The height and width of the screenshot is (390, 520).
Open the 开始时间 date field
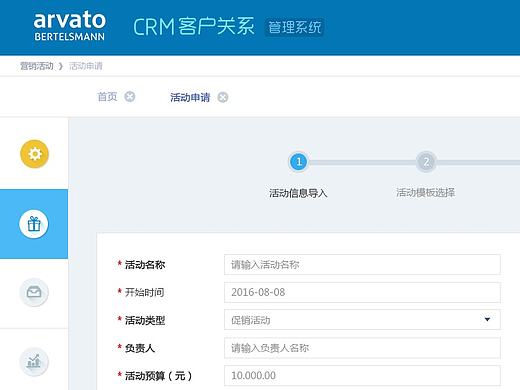362,292
